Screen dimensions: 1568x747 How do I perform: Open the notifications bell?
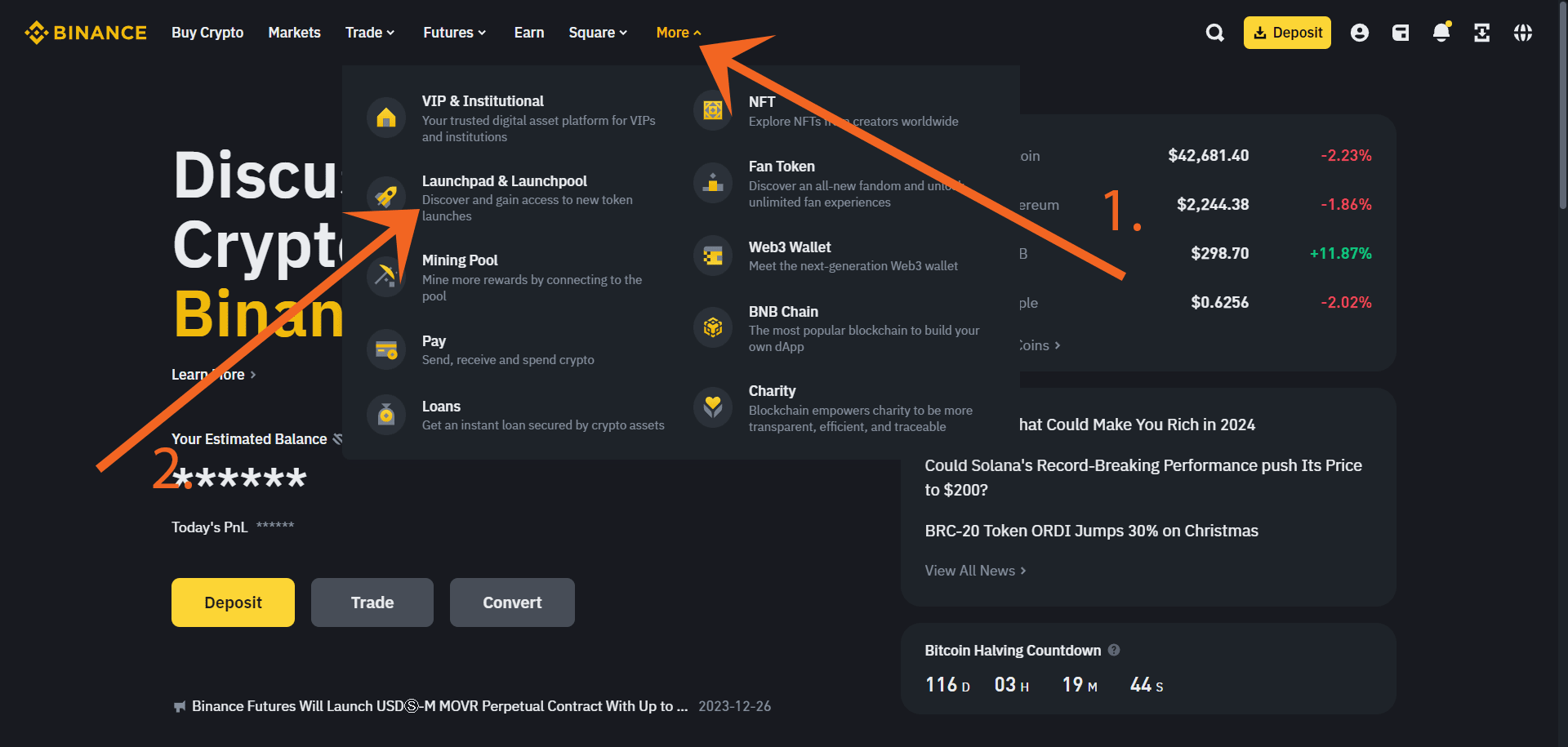tap(1441, 33)
